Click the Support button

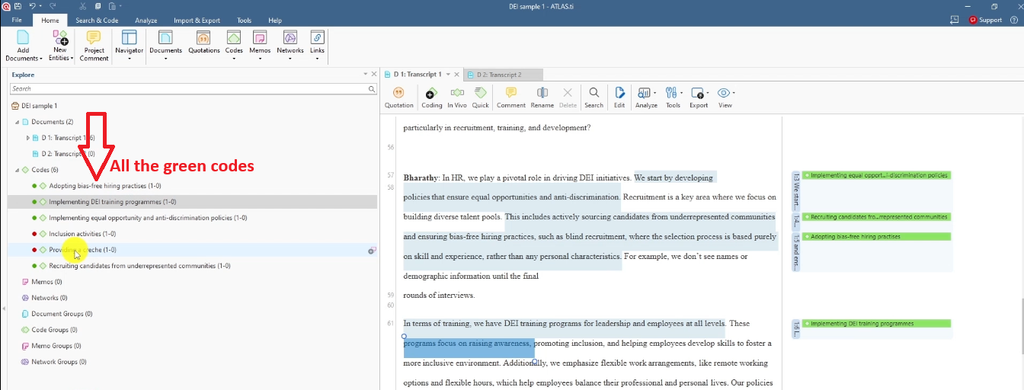(985, 20)
